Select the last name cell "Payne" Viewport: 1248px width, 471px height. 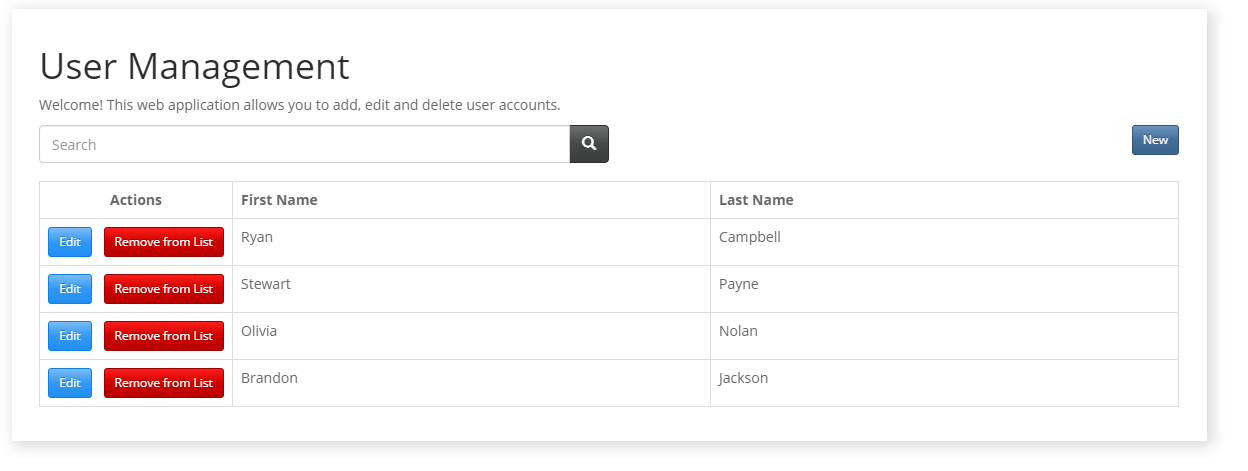pyautogui.click(x=739, y=284)
